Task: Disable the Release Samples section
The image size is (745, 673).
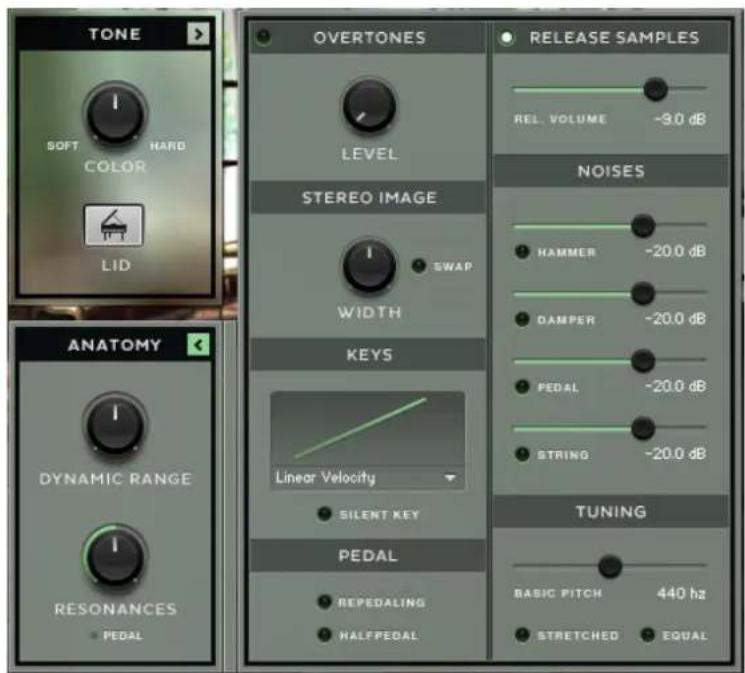Action: [x=506, y=38]
